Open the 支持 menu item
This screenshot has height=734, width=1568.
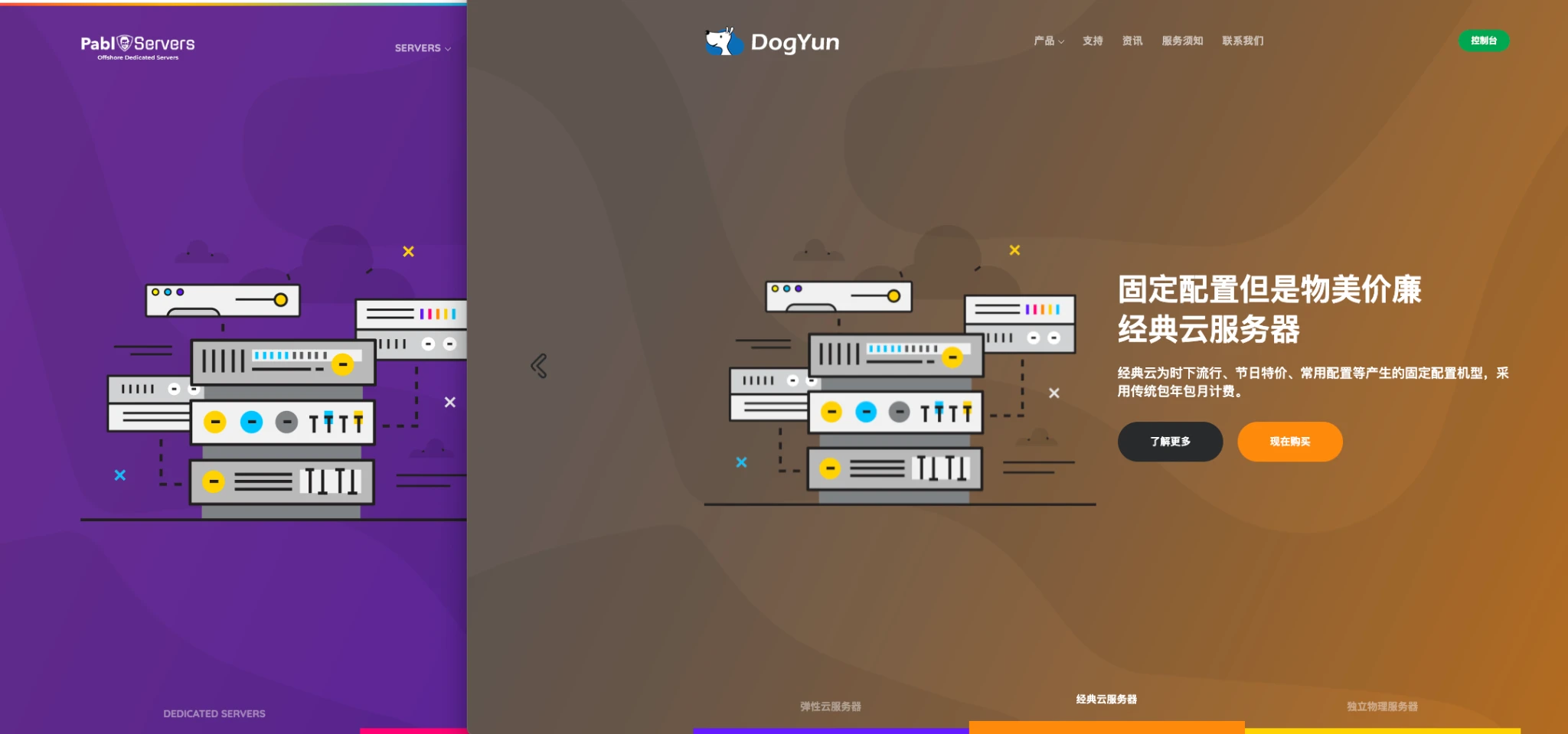(1093, 41)
